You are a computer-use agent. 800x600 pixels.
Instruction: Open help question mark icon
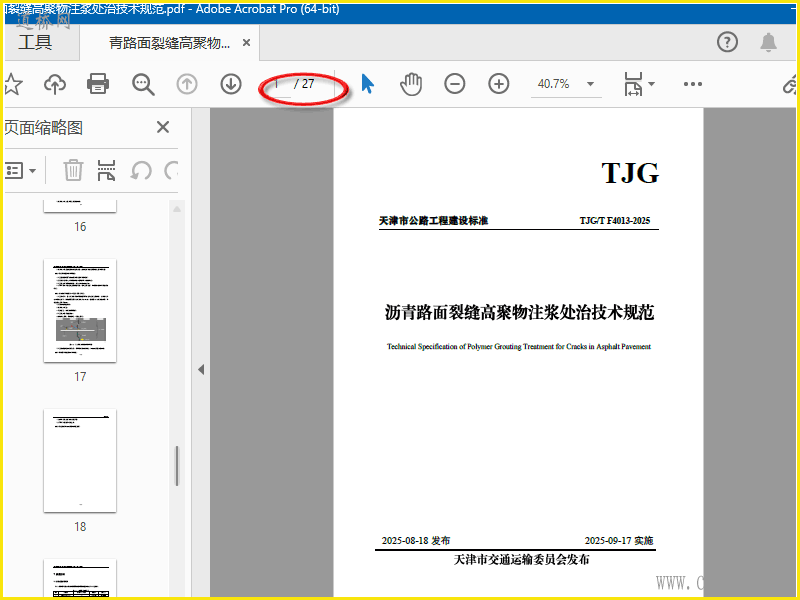point(727,42)
